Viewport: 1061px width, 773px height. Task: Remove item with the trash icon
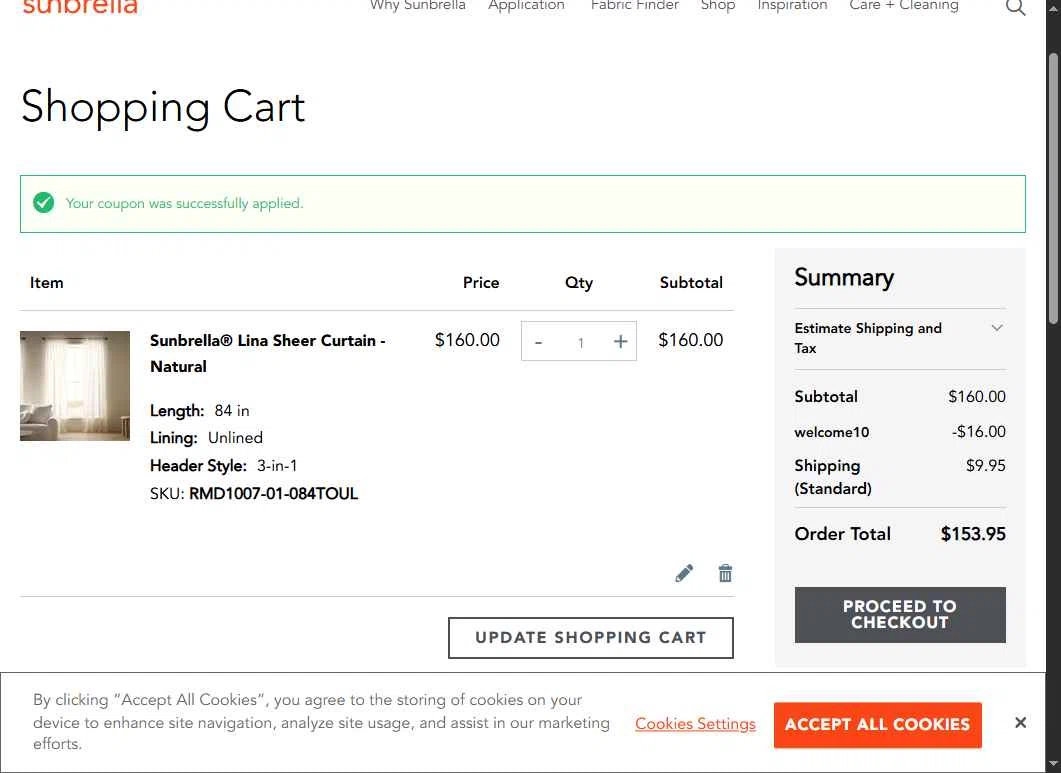[725, 573]
